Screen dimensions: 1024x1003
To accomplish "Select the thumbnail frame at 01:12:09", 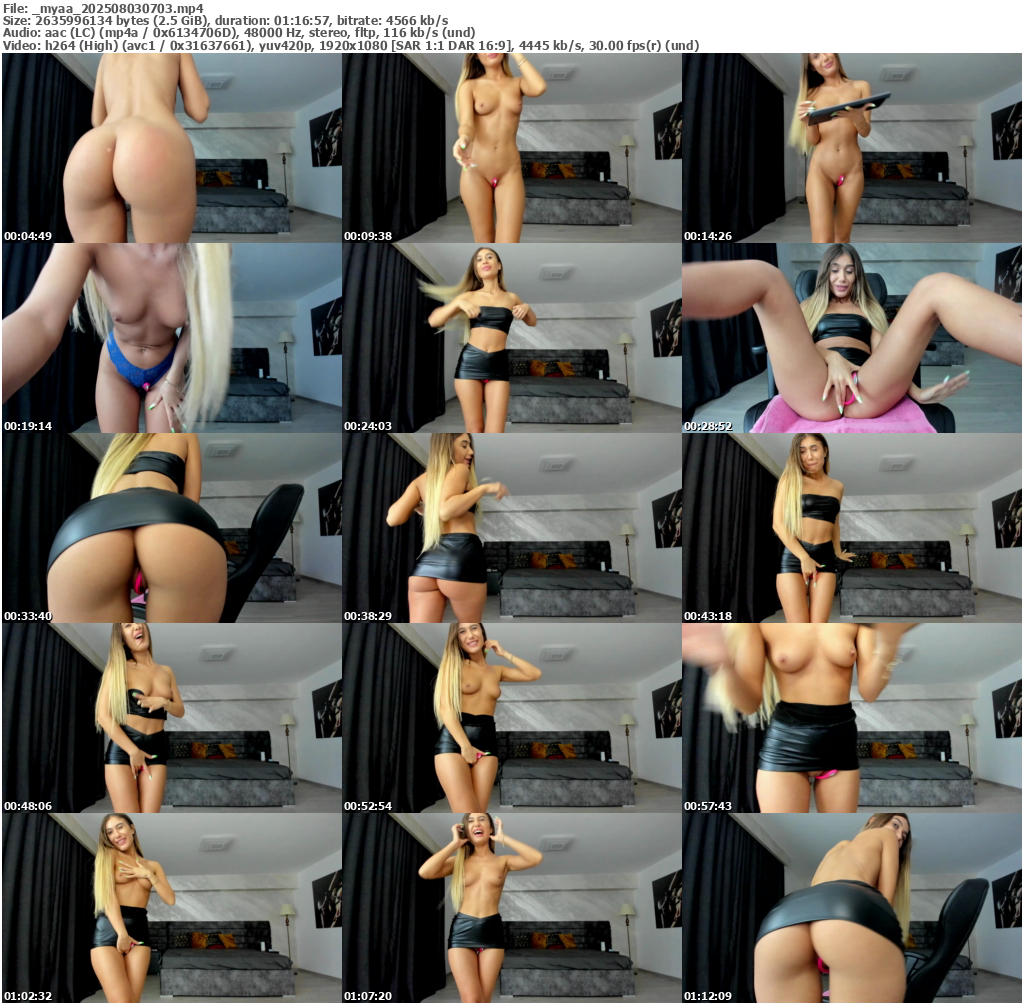I will [x=852, y=908].
